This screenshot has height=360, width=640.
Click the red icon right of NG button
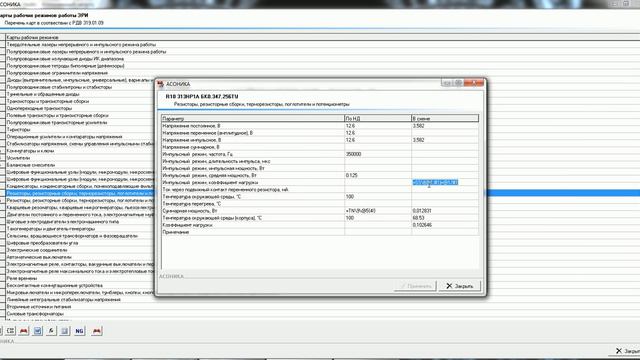pyautogui.click(x=97, y=331)
